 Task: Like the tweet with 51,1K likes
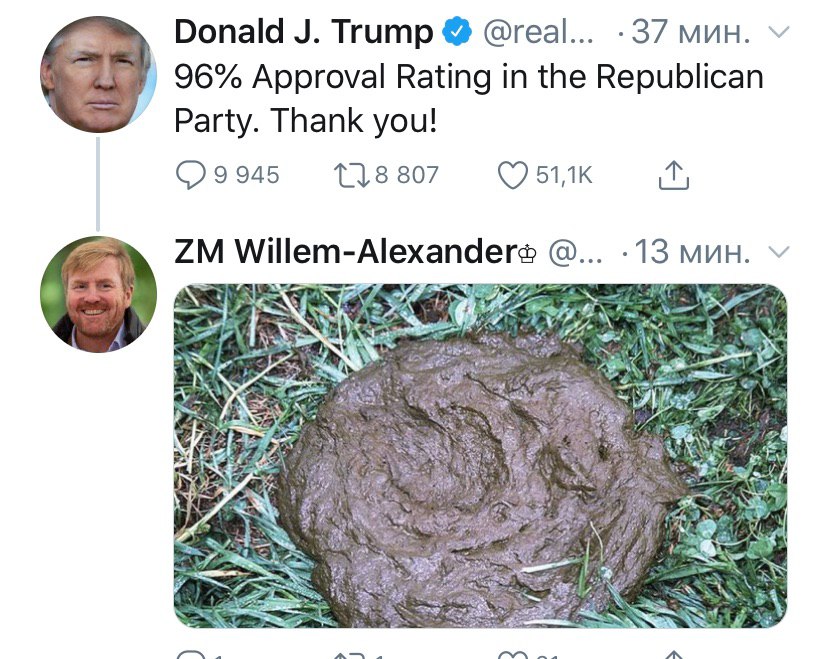tap(513, 176)
